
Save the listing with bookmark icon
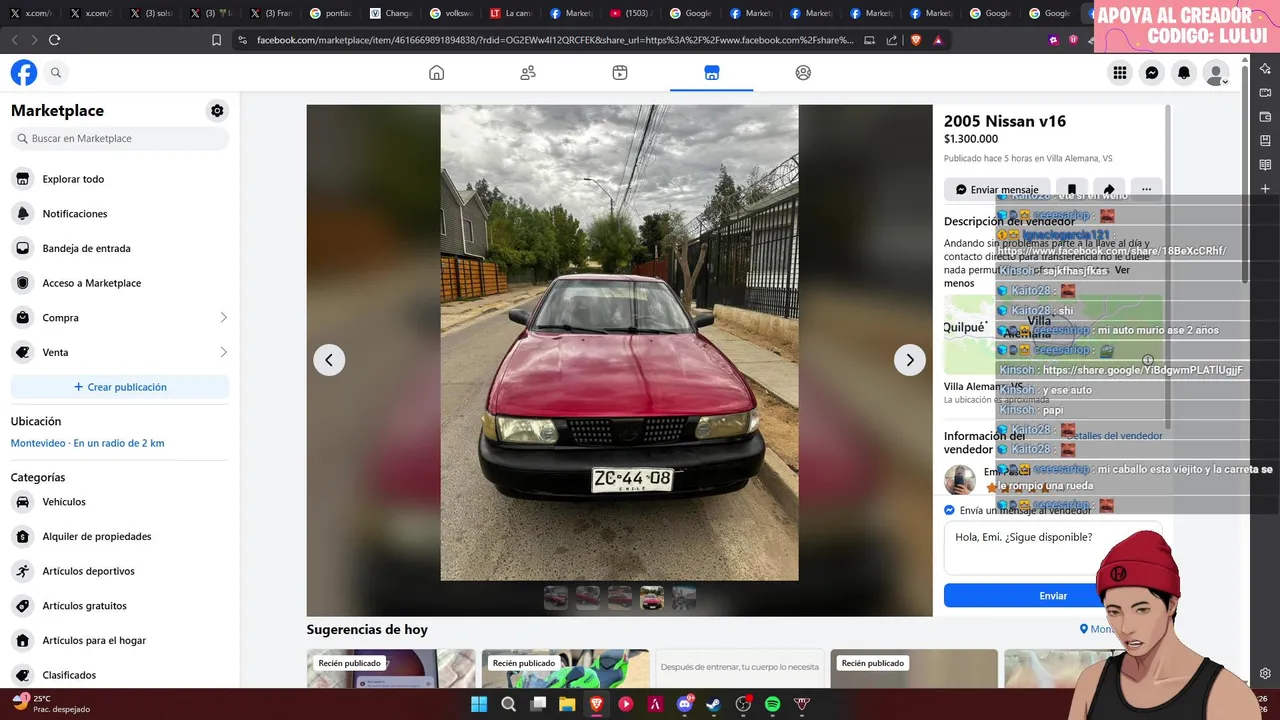tap(1072, 189)
